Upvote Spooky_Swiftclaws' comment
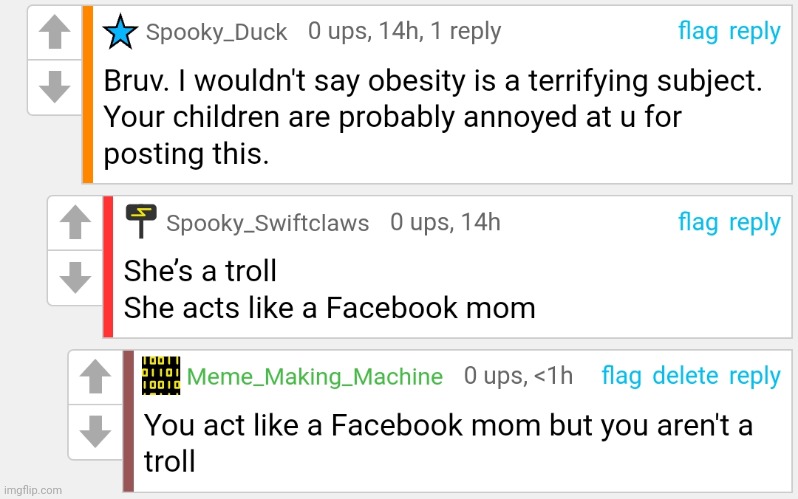This screenshot has width=798, height=499. (x=72, y=224)
